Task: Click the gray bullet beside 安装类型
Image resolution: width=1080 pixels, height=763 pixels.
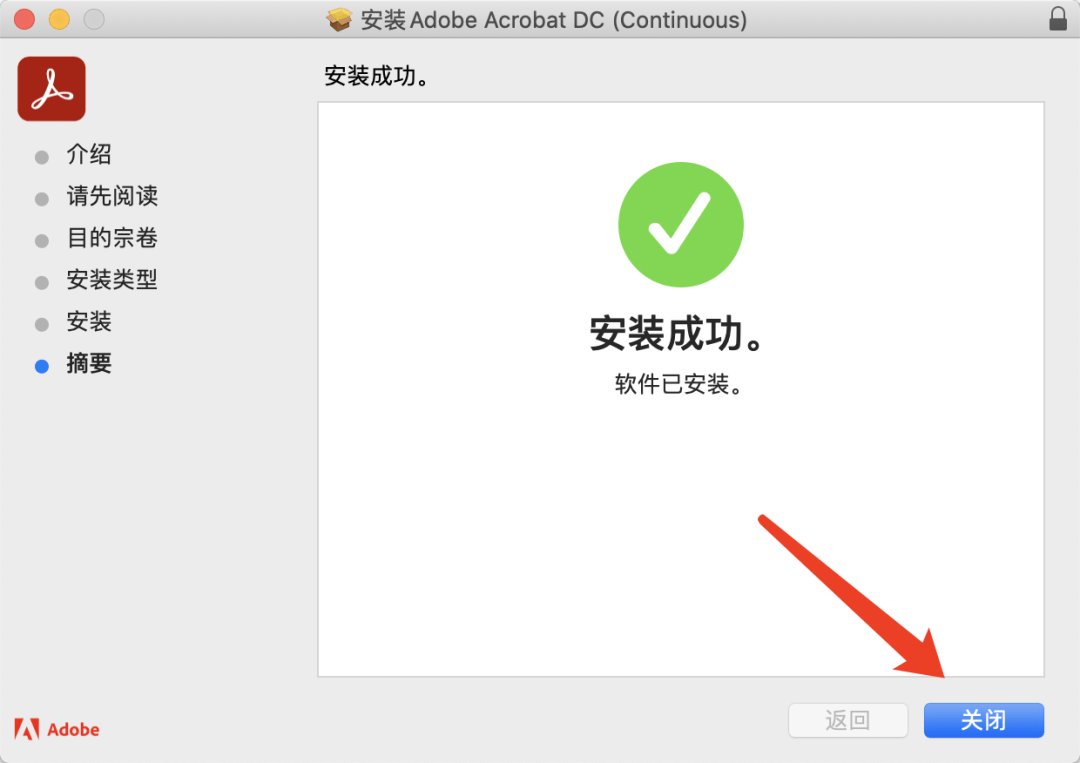Action: [x=42, y=282]
